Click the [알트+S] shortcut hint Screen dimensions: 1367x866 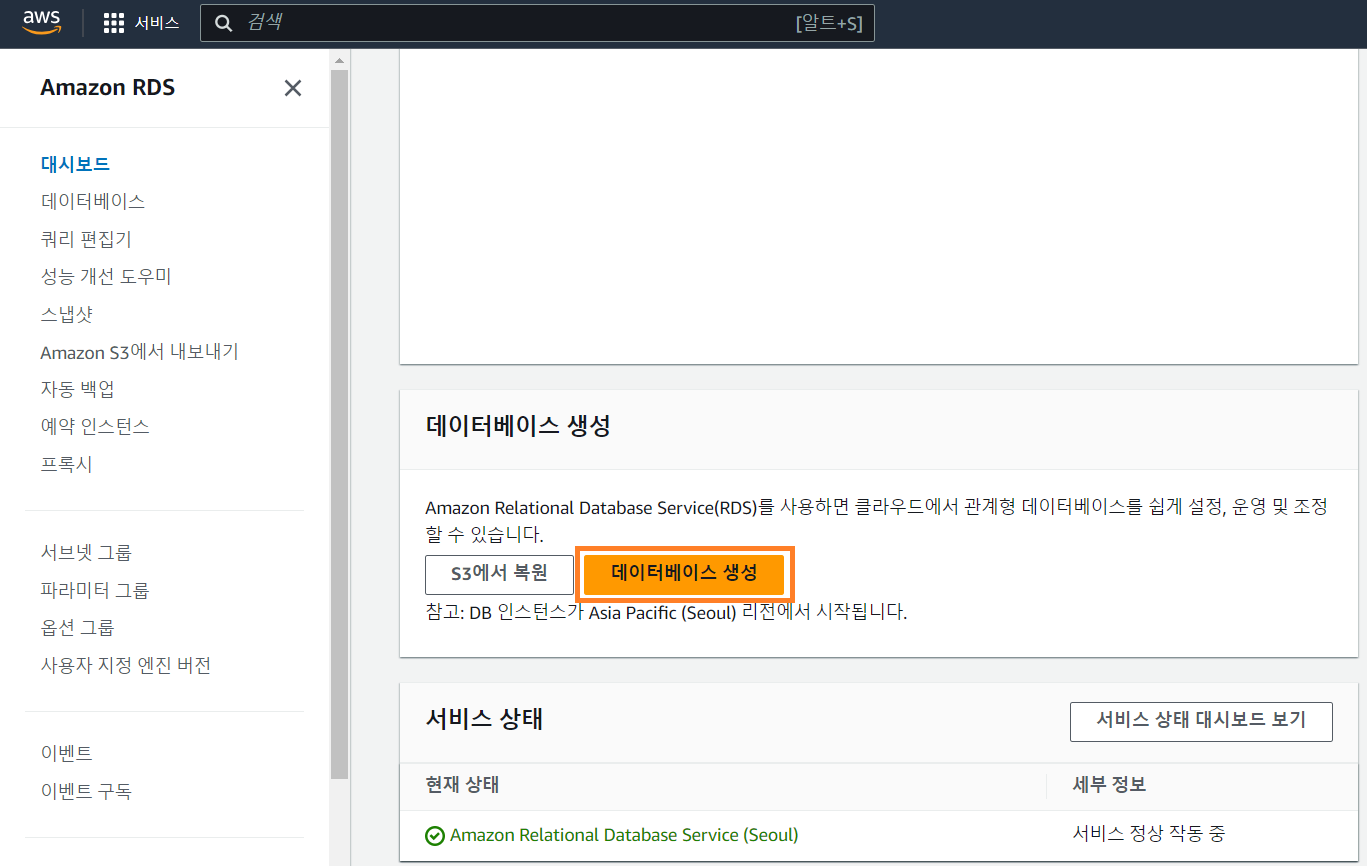(x=828, y=23)
